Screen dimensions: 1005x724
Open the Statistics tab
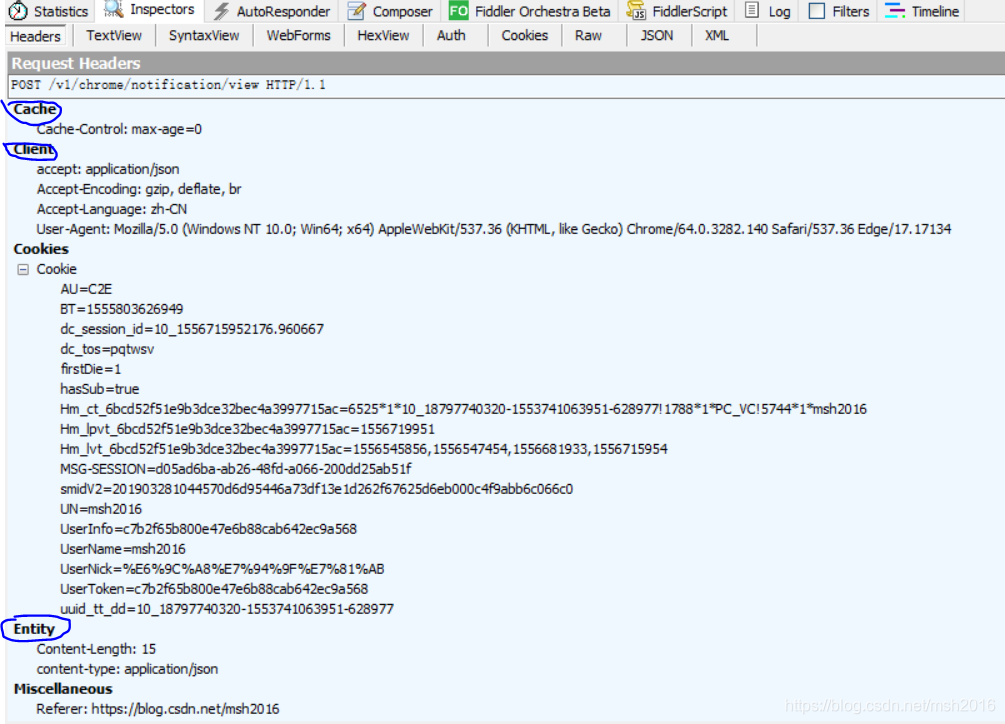[49, 12]
